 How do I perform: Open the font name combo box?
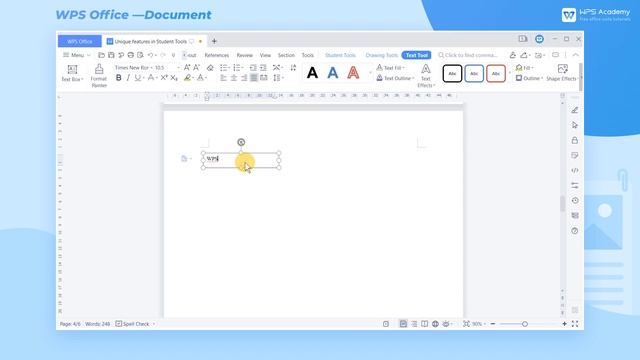(133, 67)
